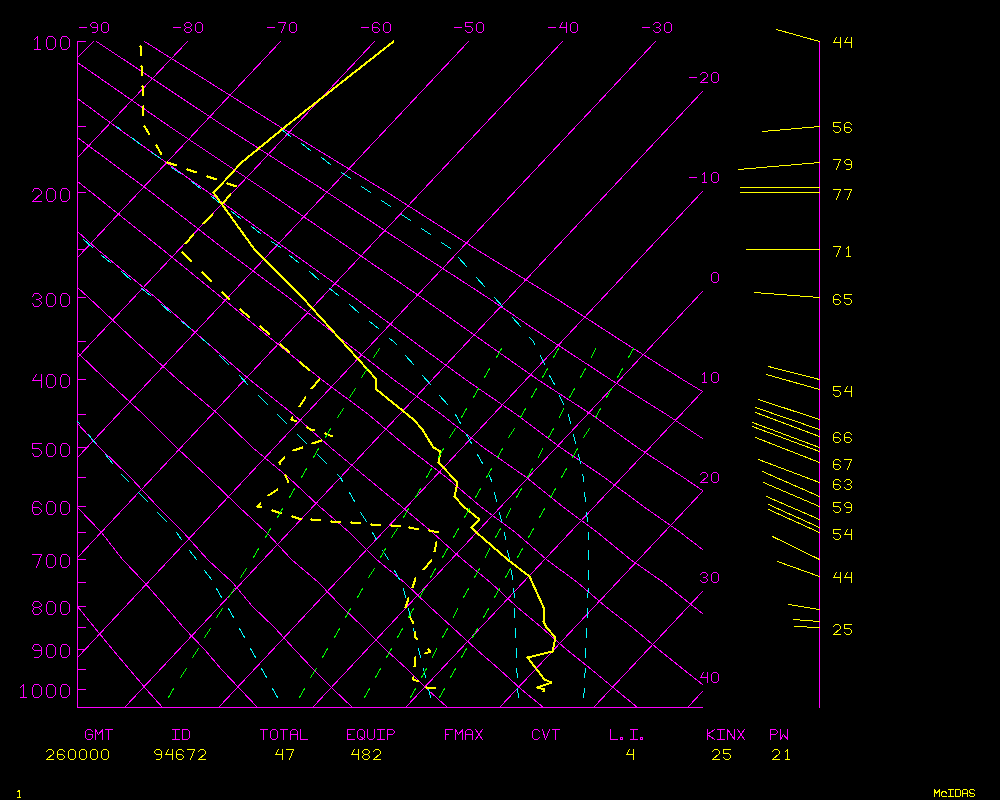Viewport: 1000px width, 800px height.
Task: Click the 40 degree isotherm label
Action: (708, 678)
